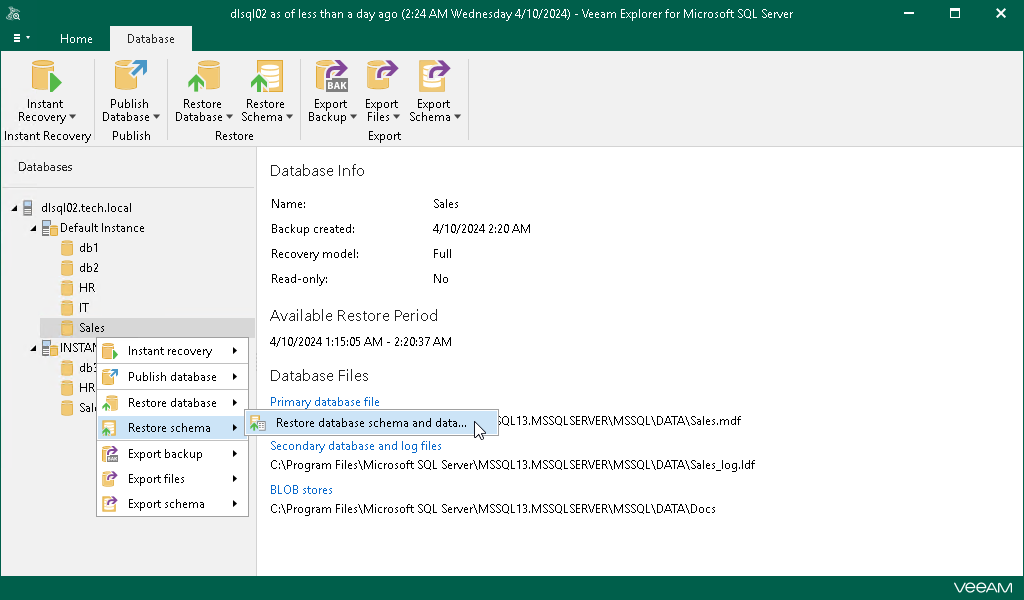The width and height of the screenshot is (1024, 600).
Task: Choose Restore database schema and data
Action: [x=370, y=423]
